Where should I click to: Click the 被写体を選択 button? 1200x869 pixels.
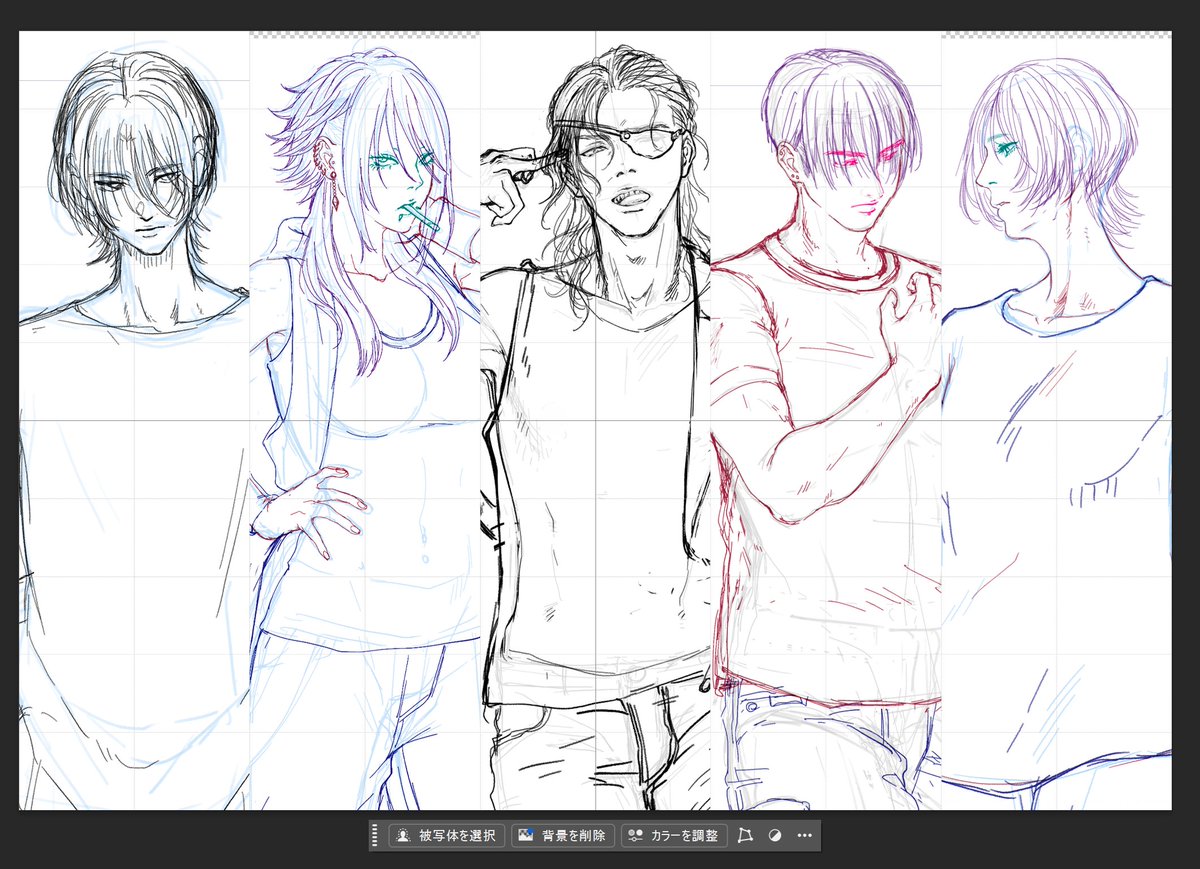pyautogui.click(x=447, y=835)
